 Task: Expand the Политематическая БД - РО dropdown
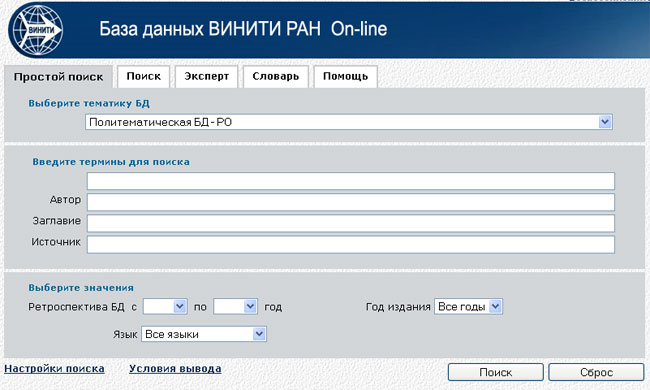pyautogui.click(x=349, y=122)
